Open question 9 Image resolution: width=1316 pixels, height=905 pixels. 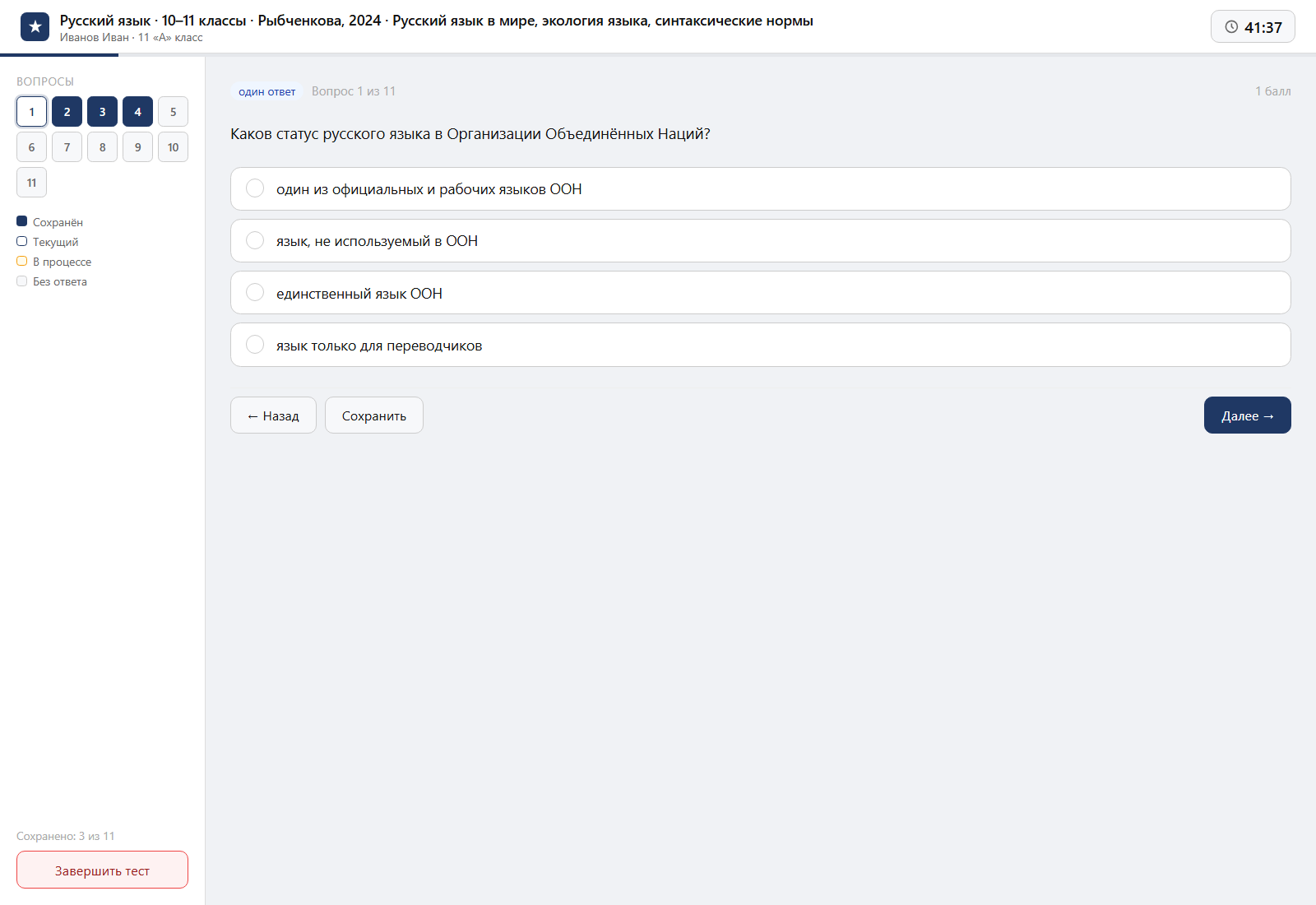tap(137, 147)
